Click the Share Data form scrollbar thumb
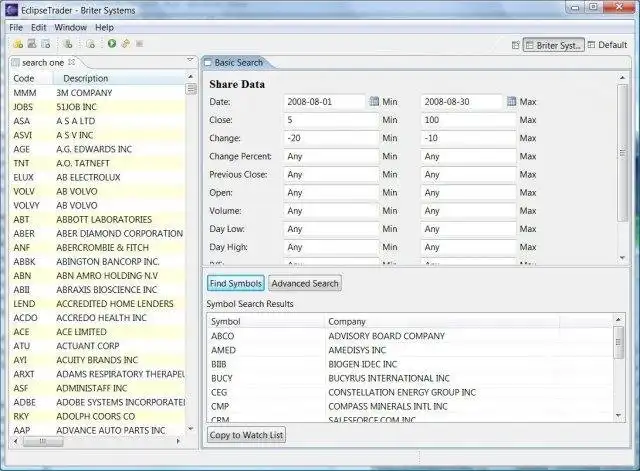 [x=622, y=153]
